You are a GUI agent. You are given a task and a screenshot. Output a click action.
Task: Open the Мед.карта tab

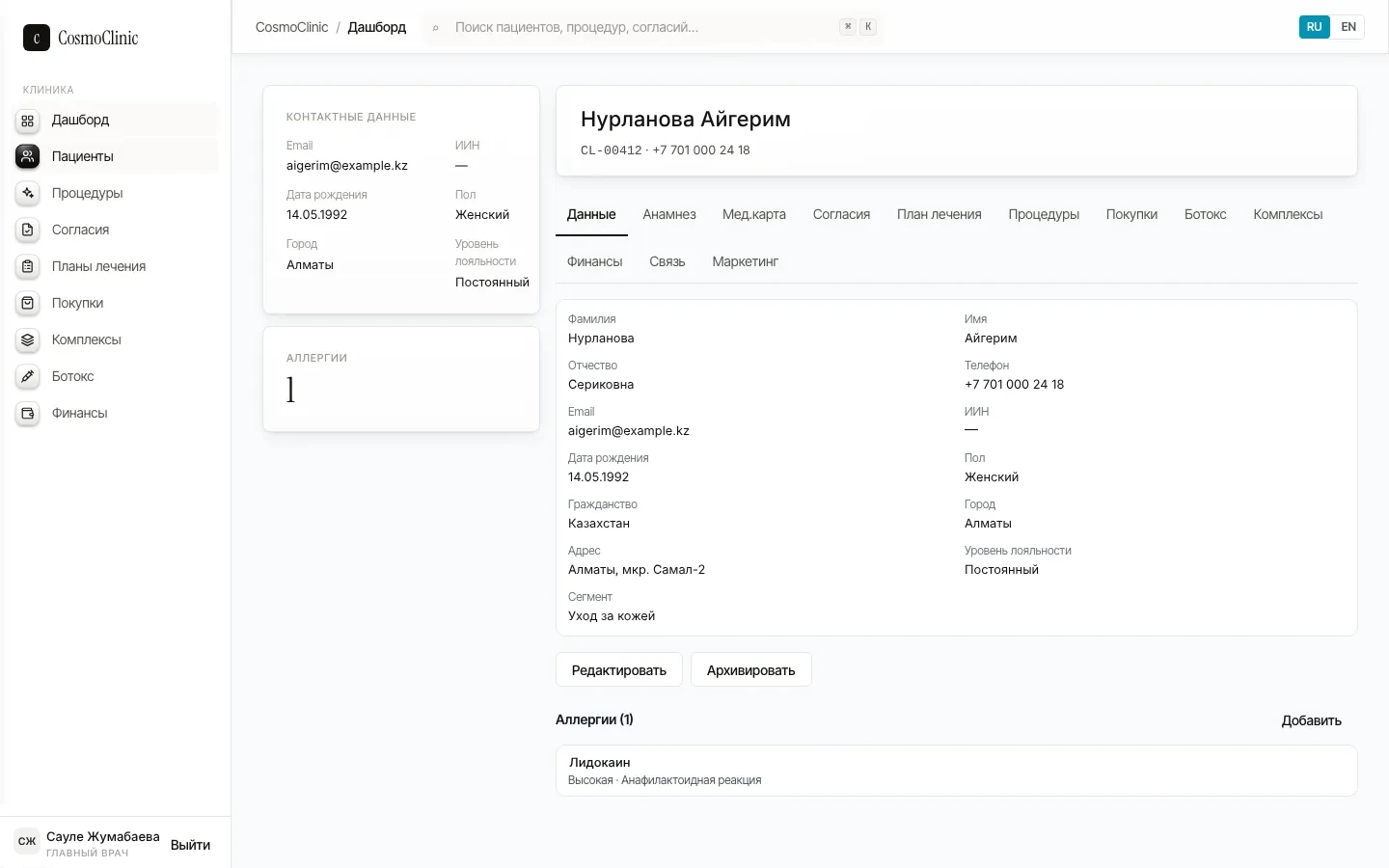(754, 214)
